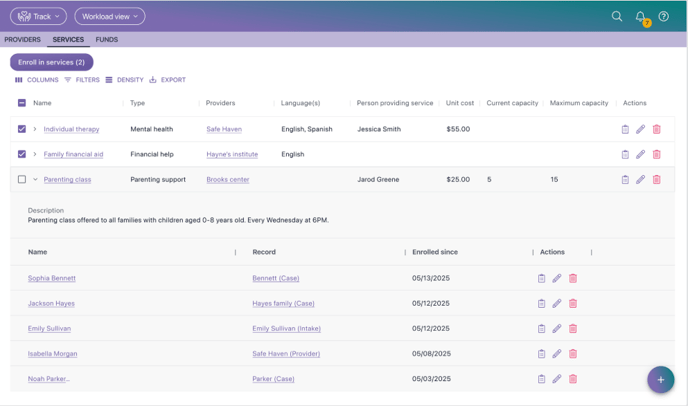
Task: Edit the Family financial aid service
Action: (x=641, y=154)
